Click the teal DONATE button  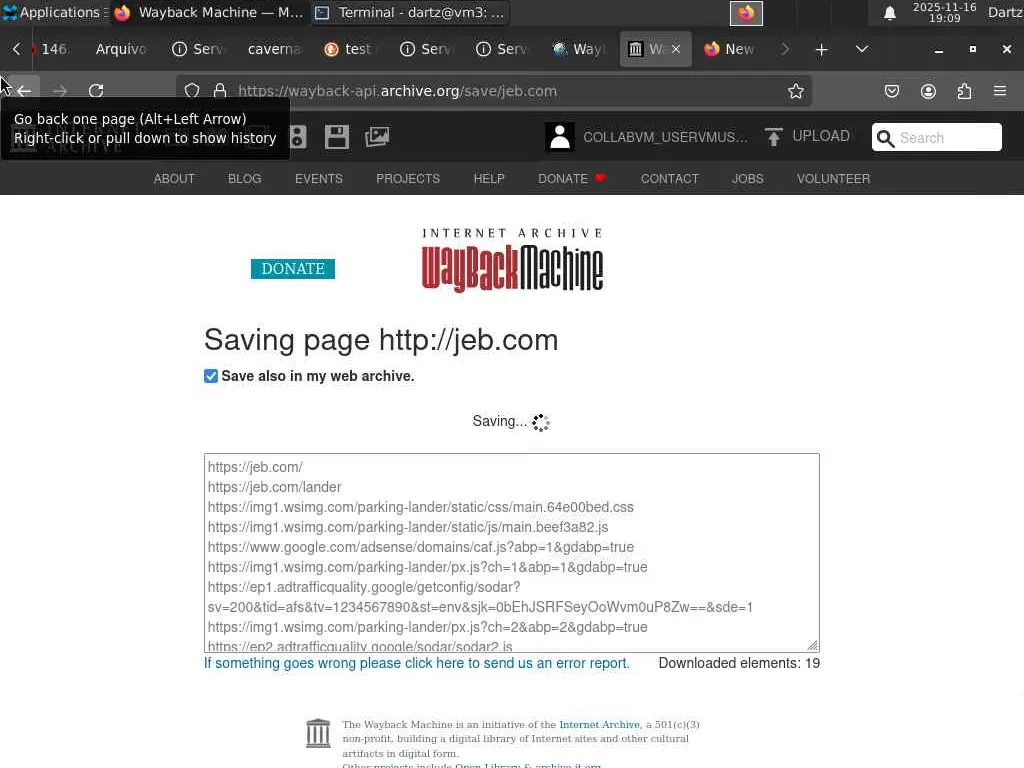293,268
